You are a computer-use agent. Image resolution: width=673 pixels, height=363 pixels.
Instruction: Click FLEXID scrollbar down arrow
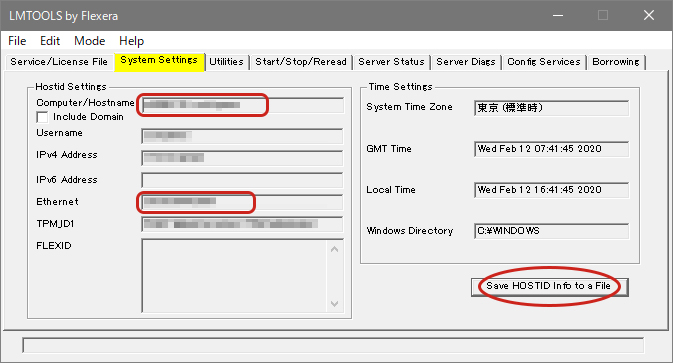coord(335,303)
